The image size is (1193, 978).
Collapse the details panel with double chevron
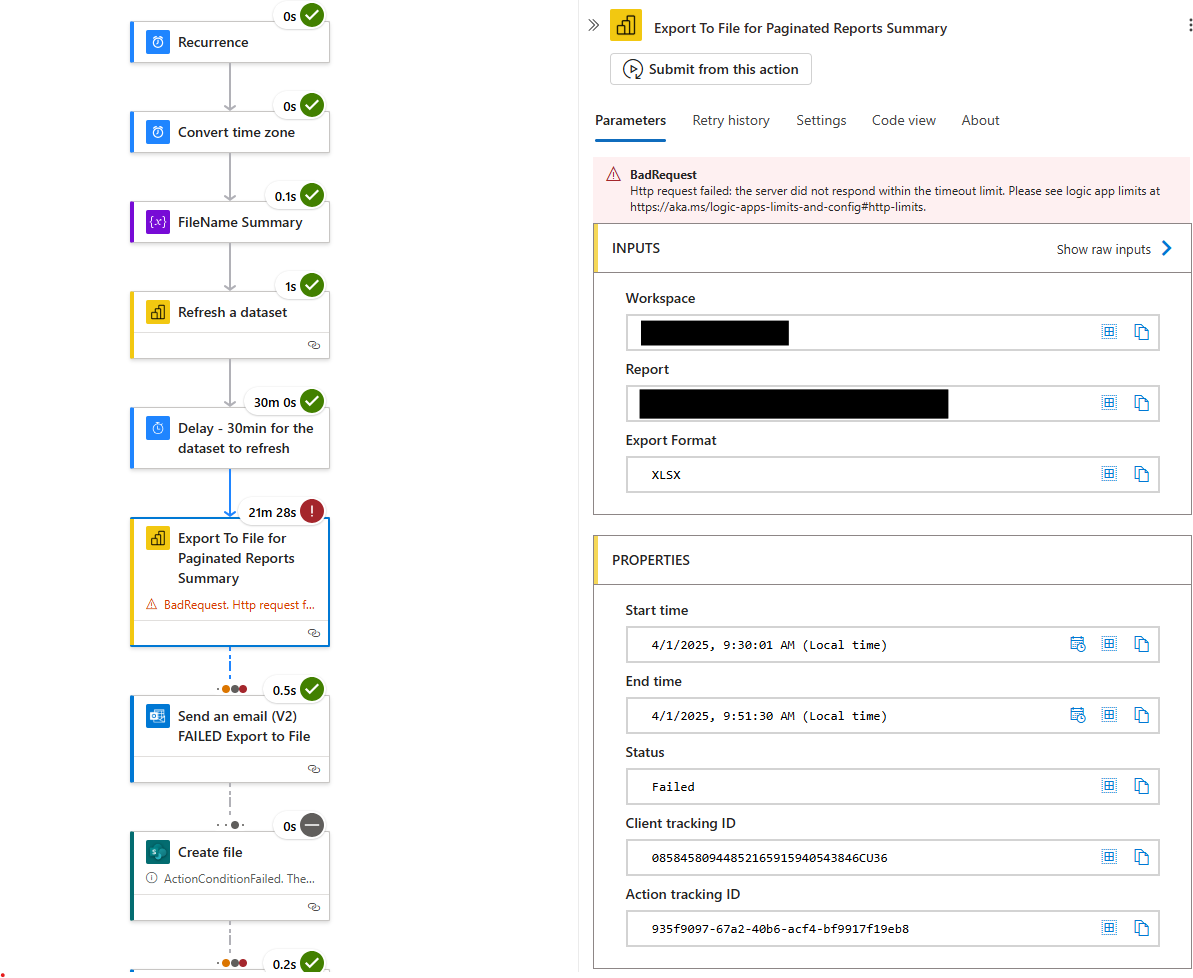click(593, 25)
